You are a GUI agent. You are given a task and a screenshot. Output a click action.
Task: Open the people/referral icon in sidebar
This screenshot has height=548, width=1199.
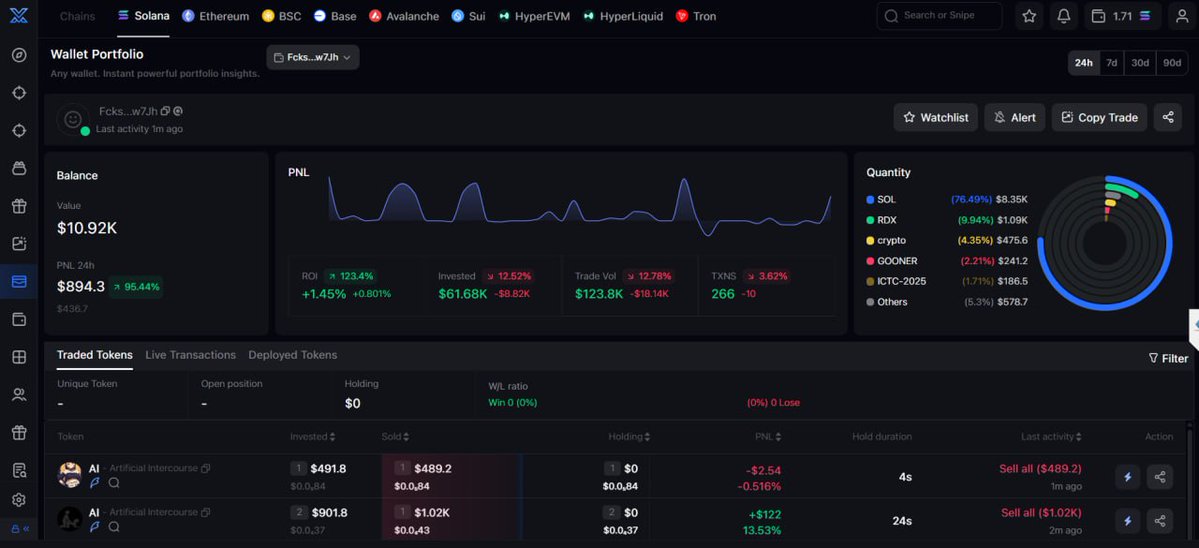[19, 394]
